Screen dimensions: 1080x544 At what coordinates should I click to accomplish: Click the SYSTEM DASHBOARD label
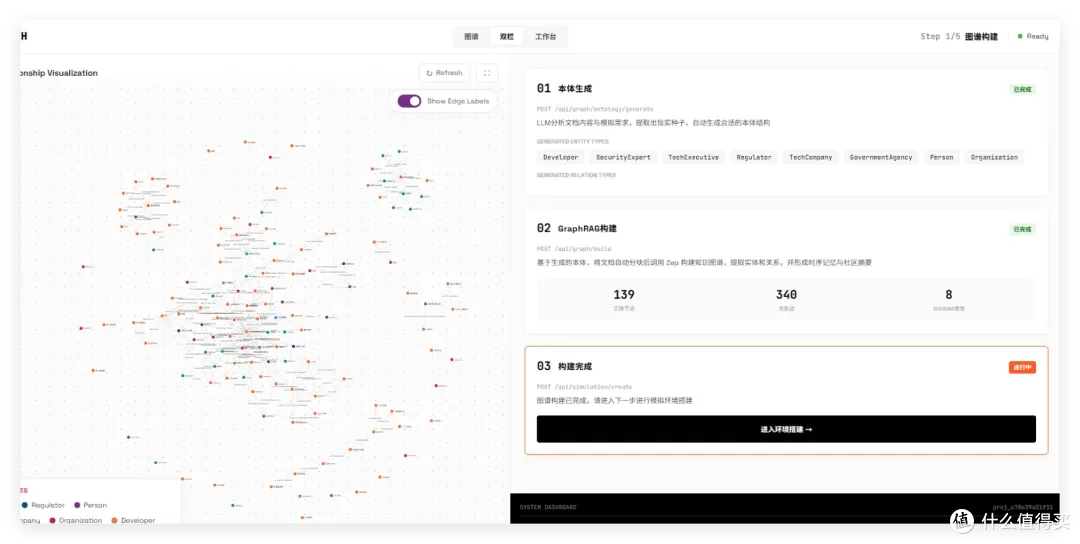pos(548,508)
